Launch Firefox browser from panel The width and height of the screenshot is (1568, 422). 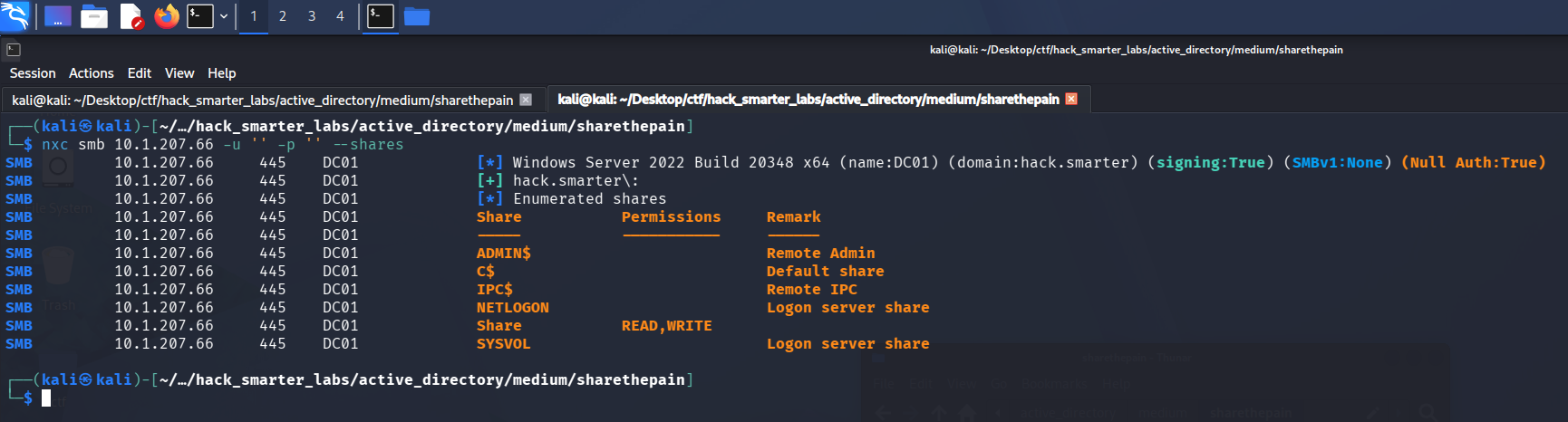[x=167, y=16]
